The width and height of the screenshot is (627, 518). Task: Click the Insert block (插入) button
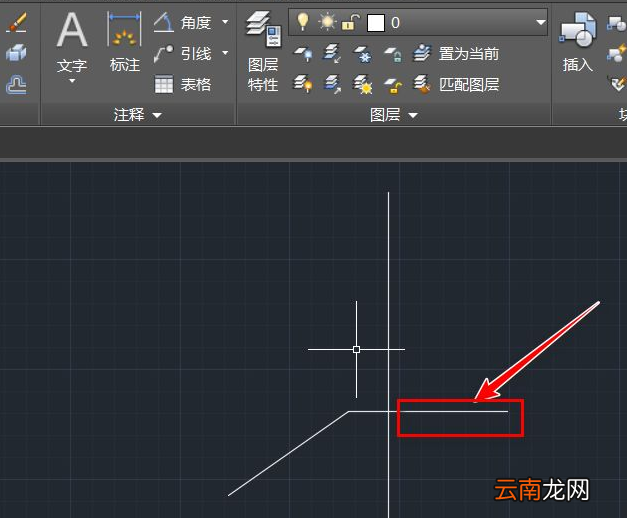tap(578, 42)
